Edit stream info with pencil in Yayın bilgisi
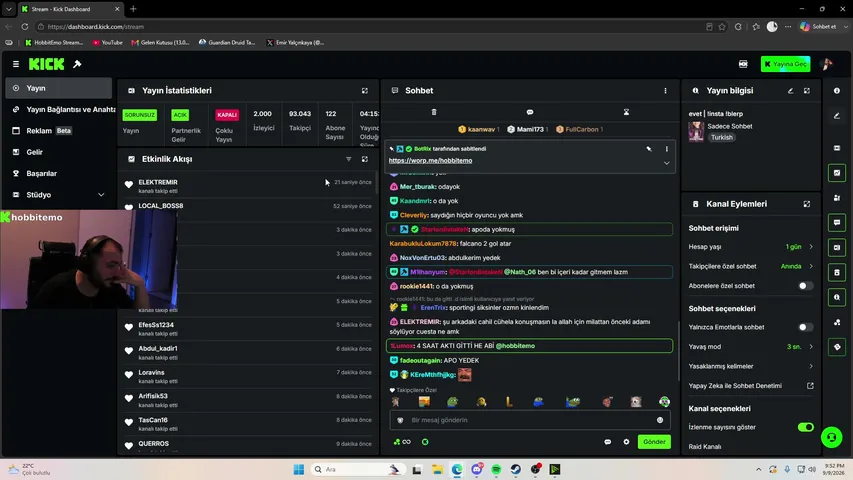 tap(790, 91)
